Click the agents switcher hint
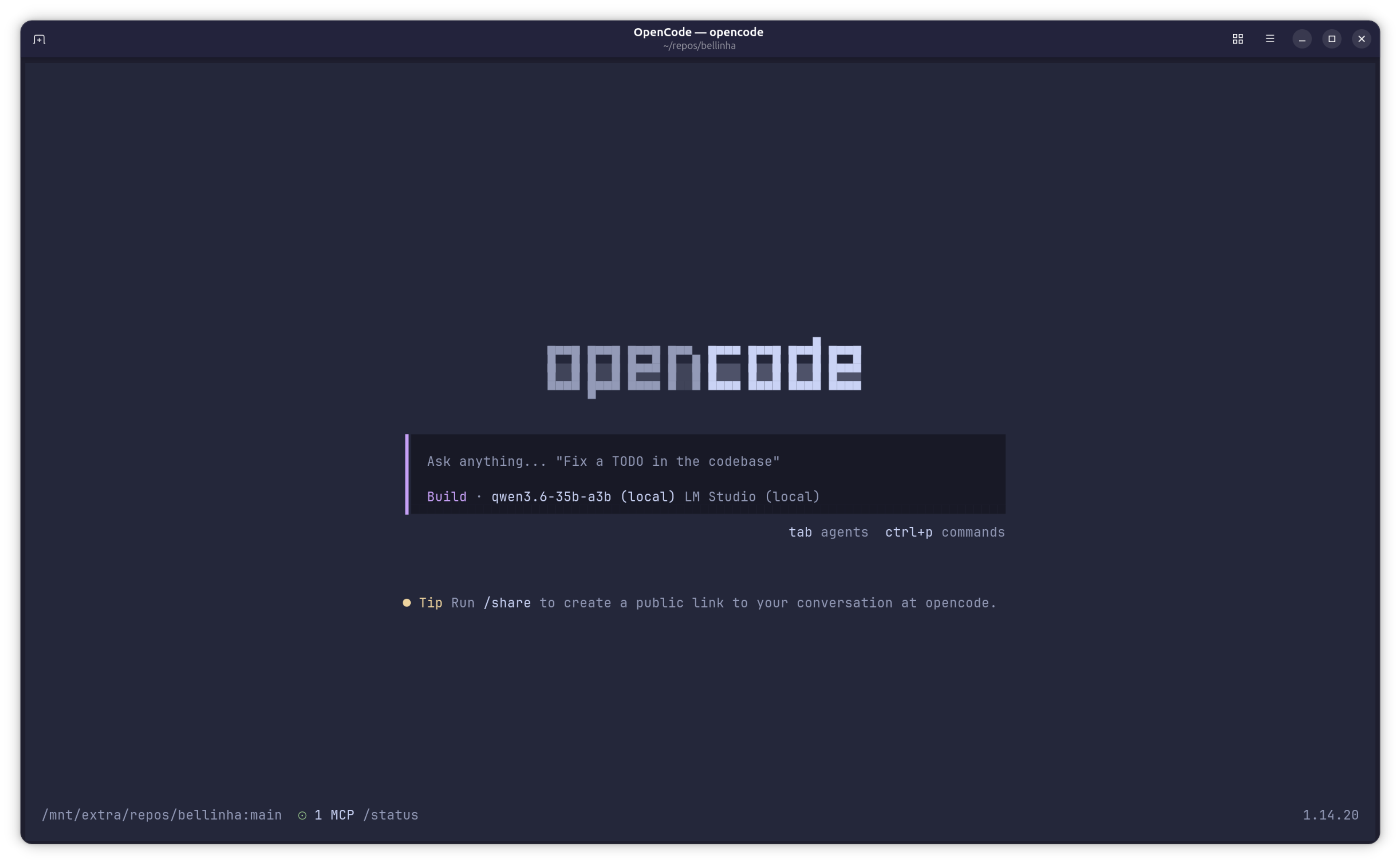 point(829,532)
